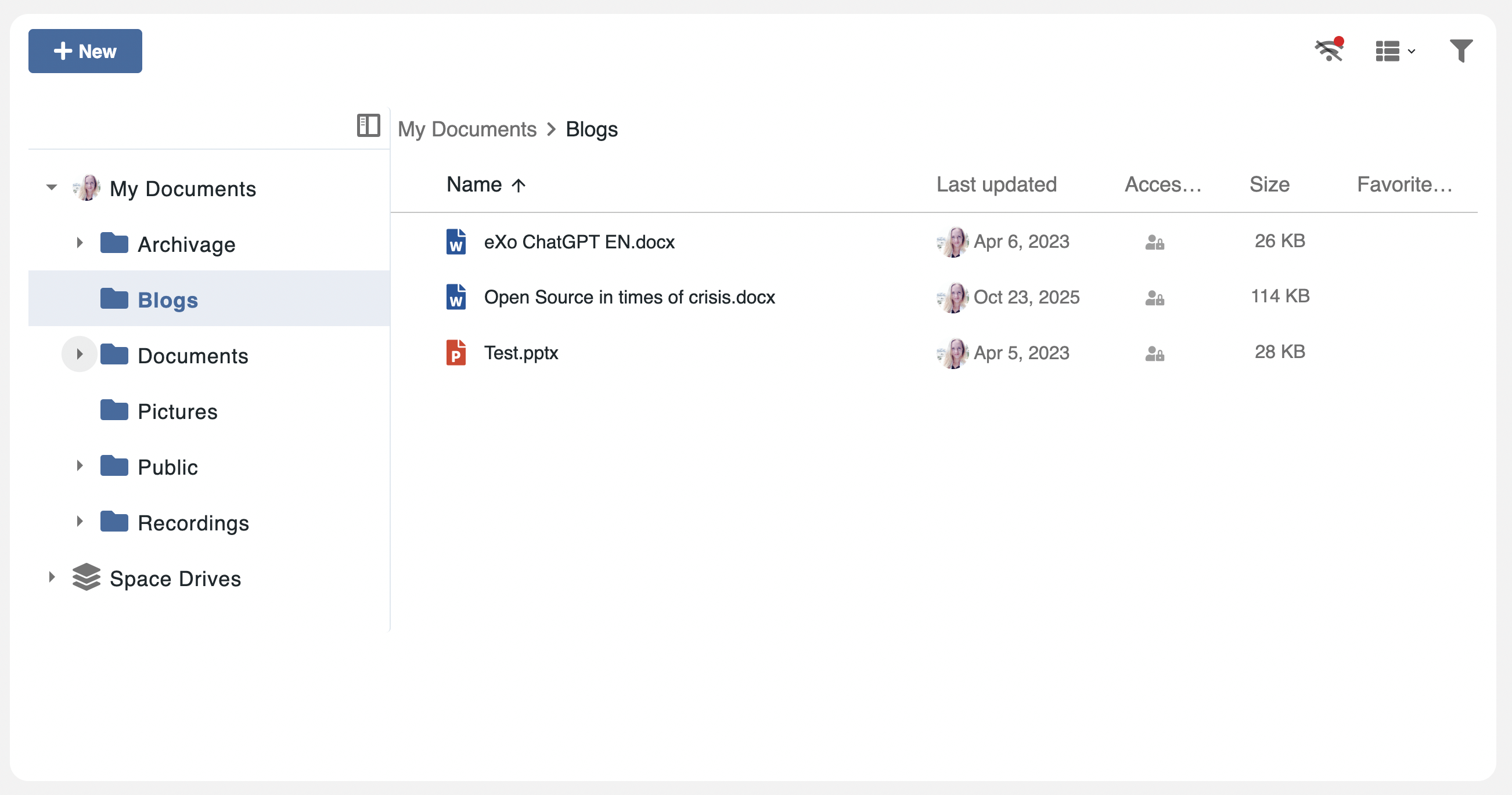Screen dimensions: 1512x795
Task: Collapse the My Documents tree
Action: [x=52, y=188]
